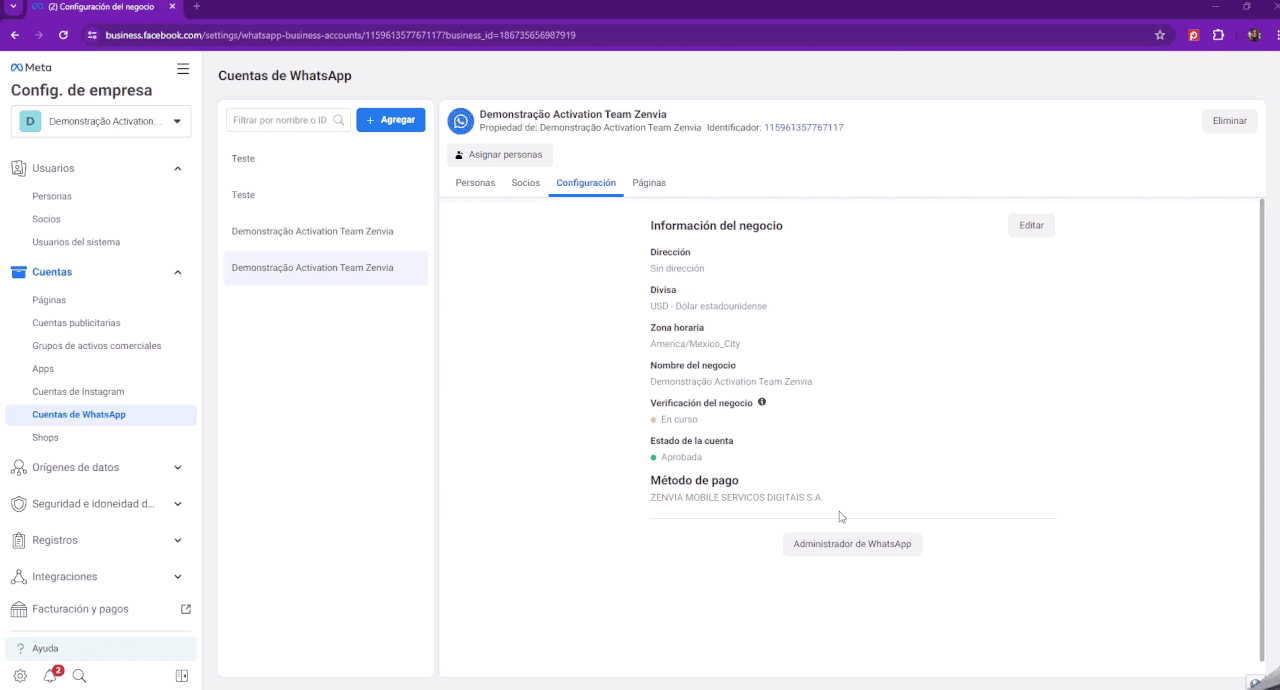The image size is (1280, 690).
Task: Select Cuentas de WhatsApp in sidebar
Action: 101,415
